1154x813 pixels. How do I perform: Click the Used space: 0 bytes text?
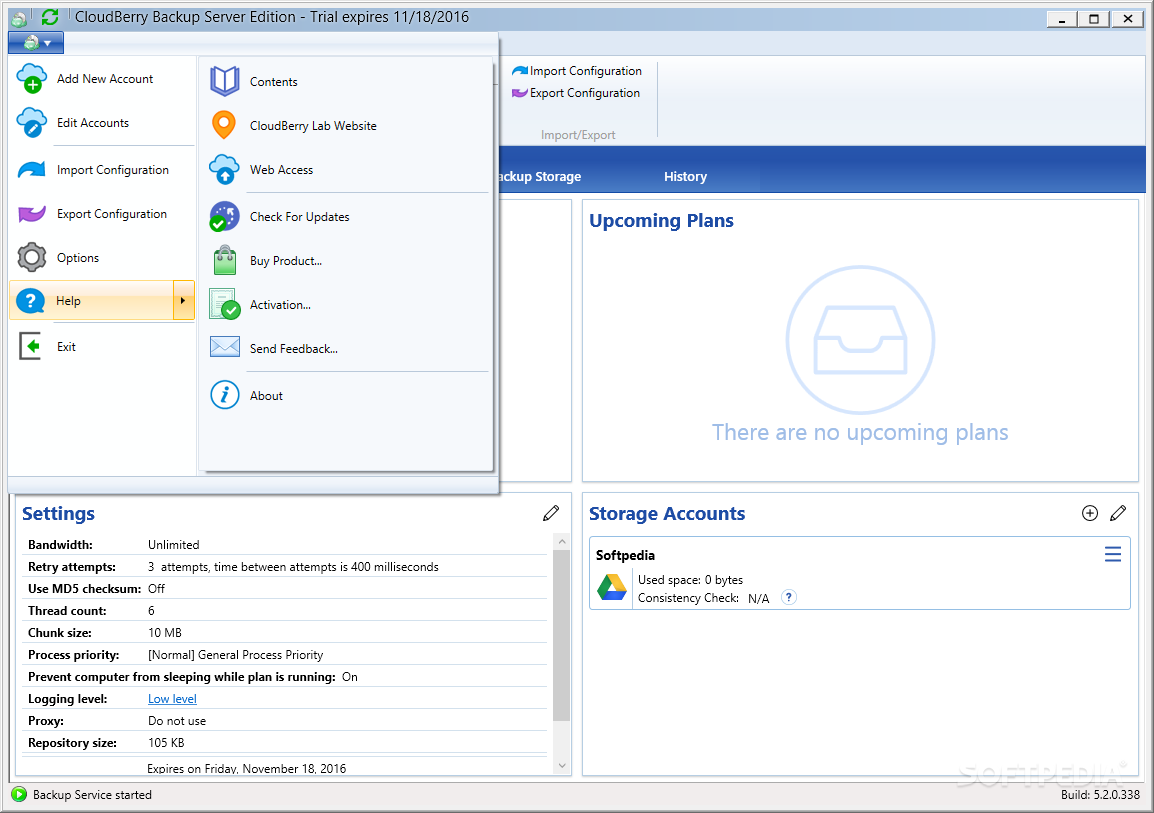690,580
